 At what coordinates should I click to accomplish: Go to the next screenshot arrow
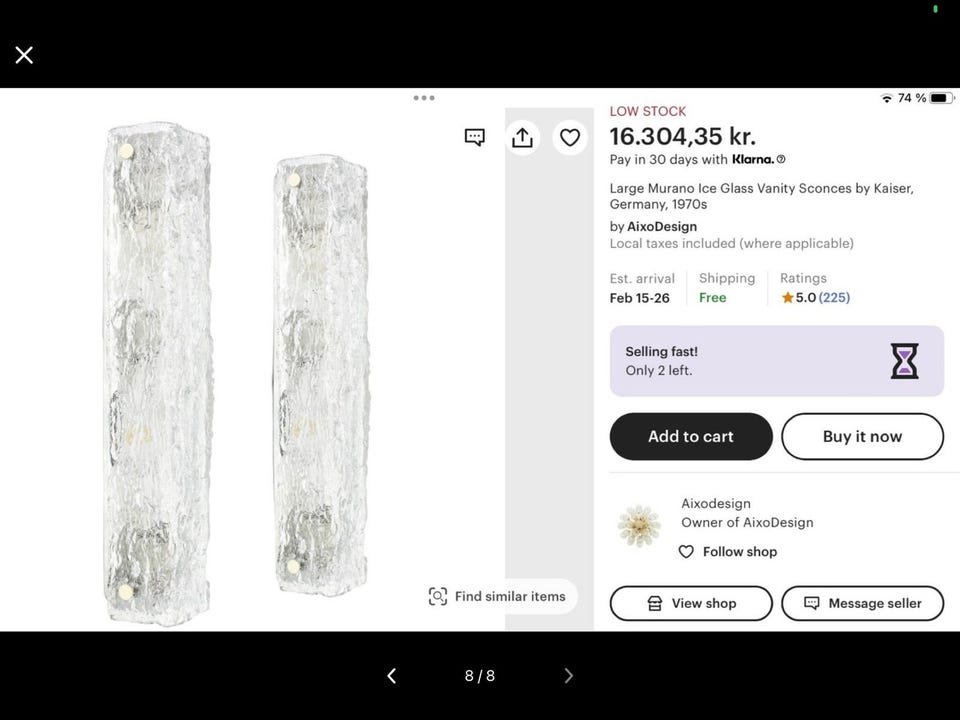coord(568,676)
